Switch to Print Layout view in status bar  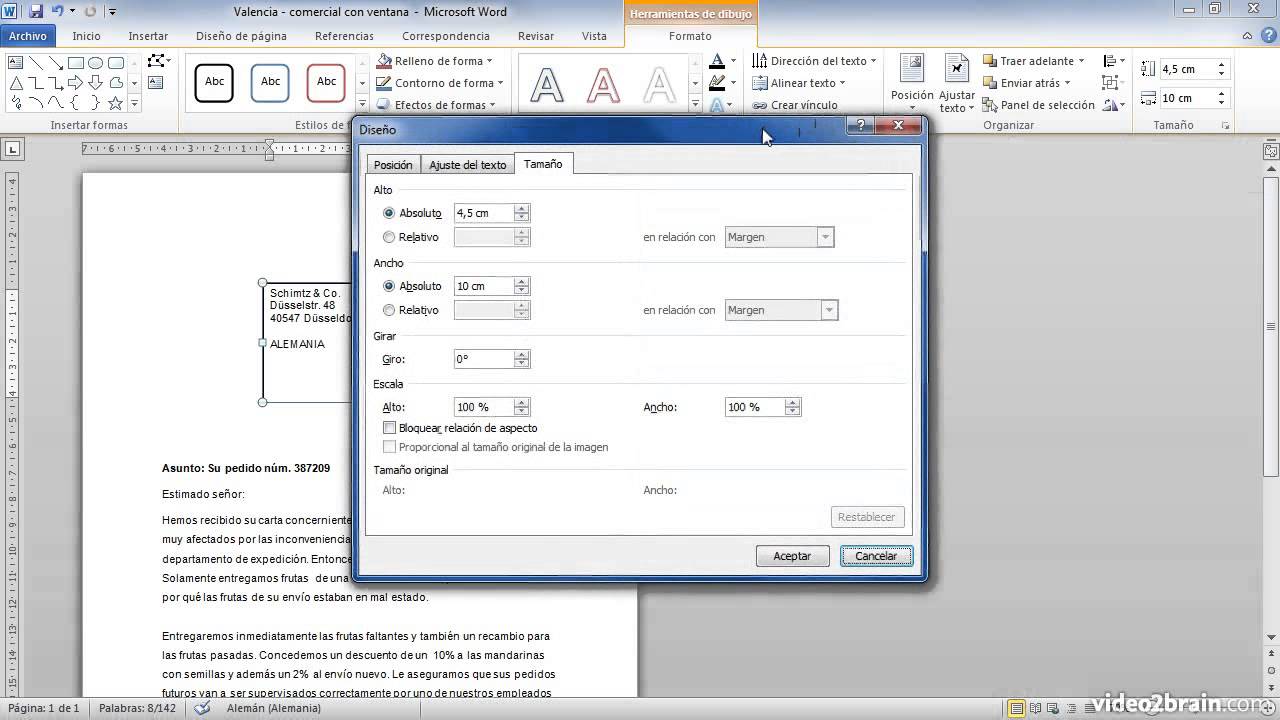point(1017,708)
